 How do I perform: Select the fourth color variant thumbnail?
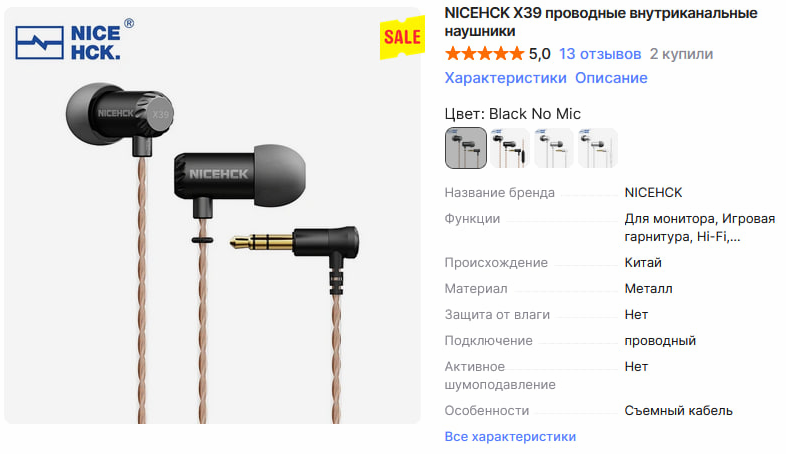coord(597,148)
